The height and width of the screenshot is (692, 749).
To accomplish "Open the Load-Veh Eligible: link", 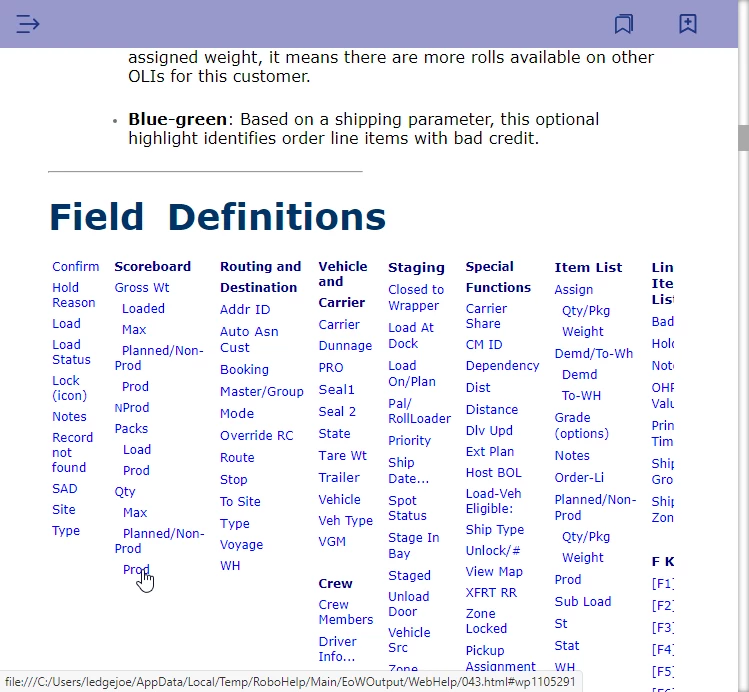I will coord(493,501).
